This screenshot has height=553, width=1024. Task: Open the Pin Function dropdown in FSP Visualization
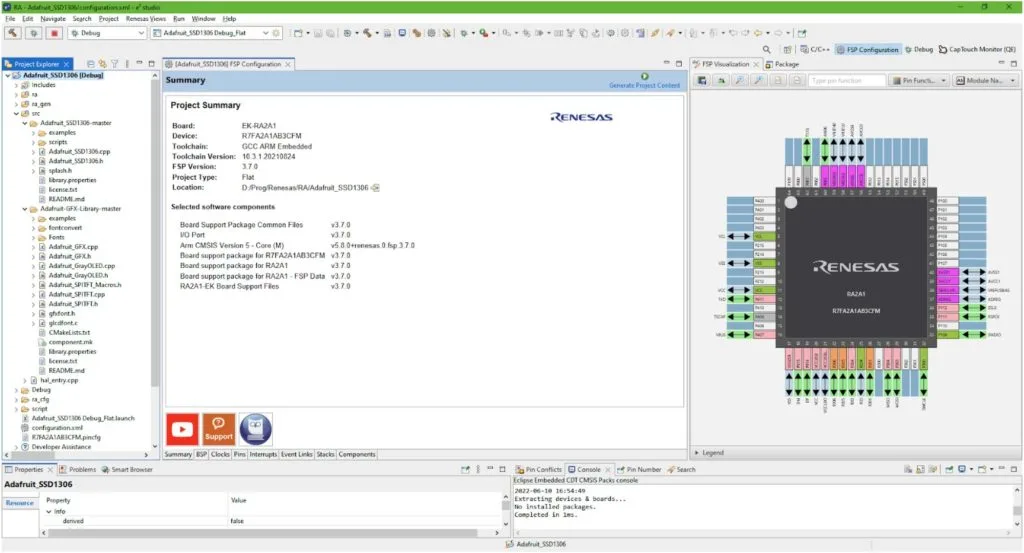(916, 80)
